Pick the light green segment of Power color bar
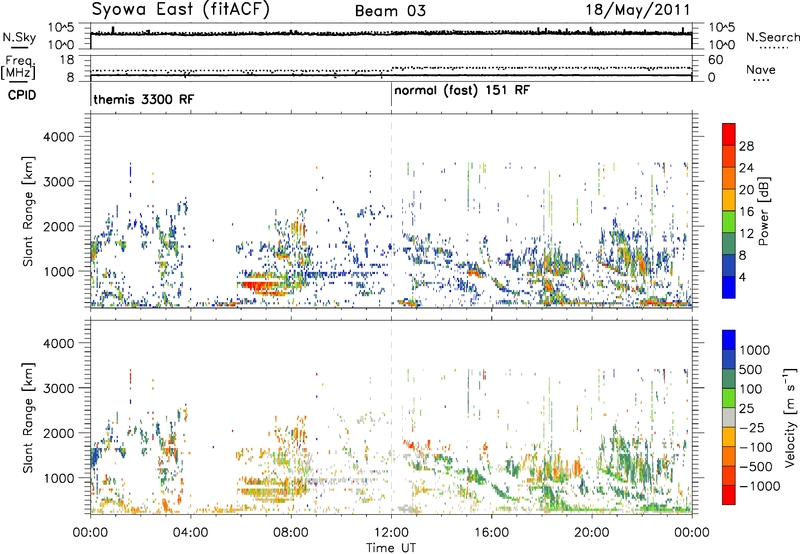The height and width of the screenshot is (554, 800). tap(729, 222)
